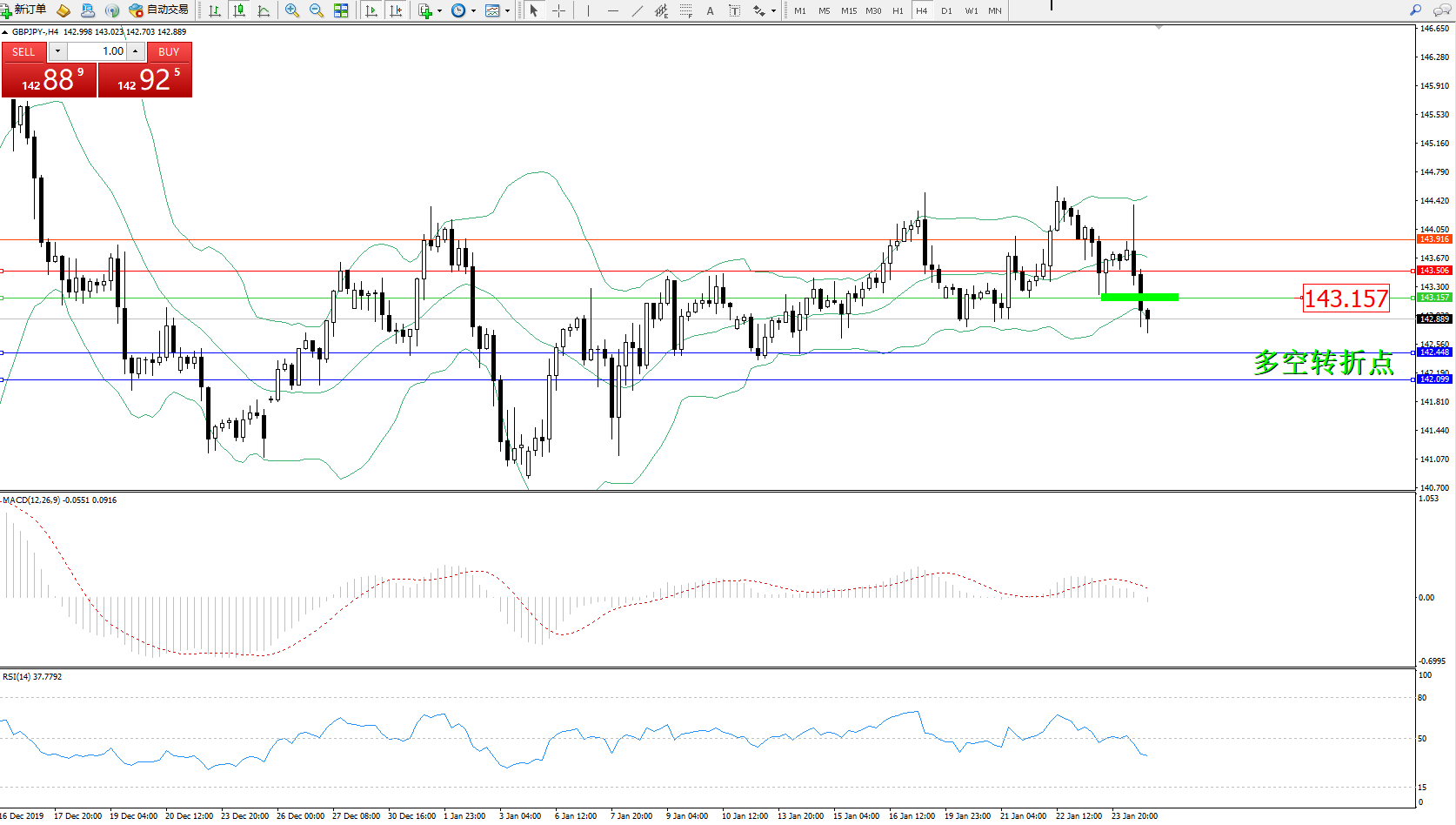Switch to the D1 timeframe

(946, 10)
